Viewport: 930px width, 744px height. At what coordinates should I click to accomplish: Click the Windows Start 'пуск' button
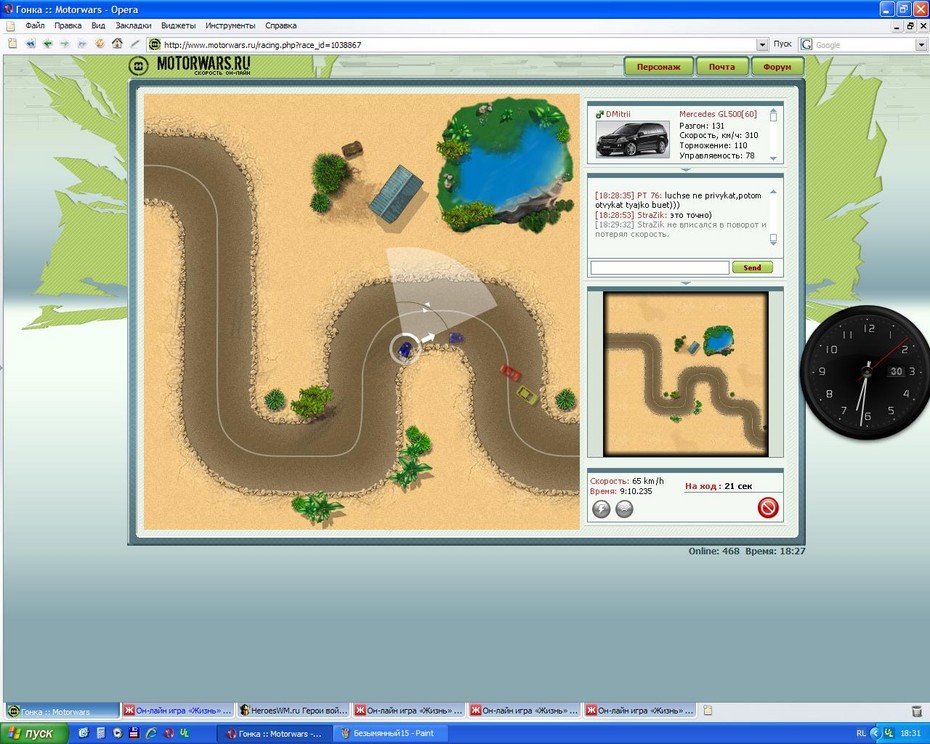(x=34, y=733)
